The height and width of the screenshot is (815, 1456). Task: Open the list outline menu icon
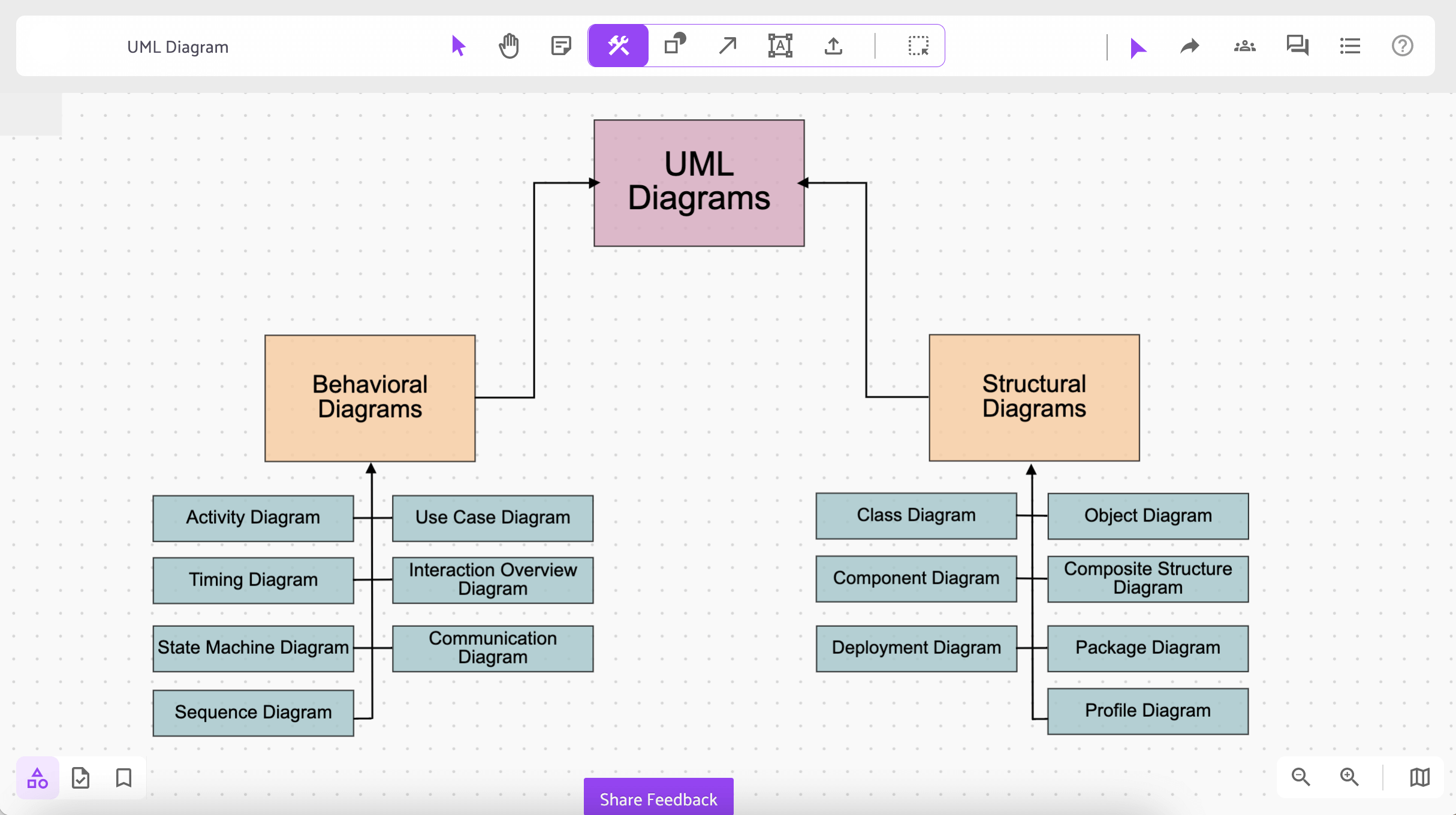pyautogui.click(x=1350, y=46)
